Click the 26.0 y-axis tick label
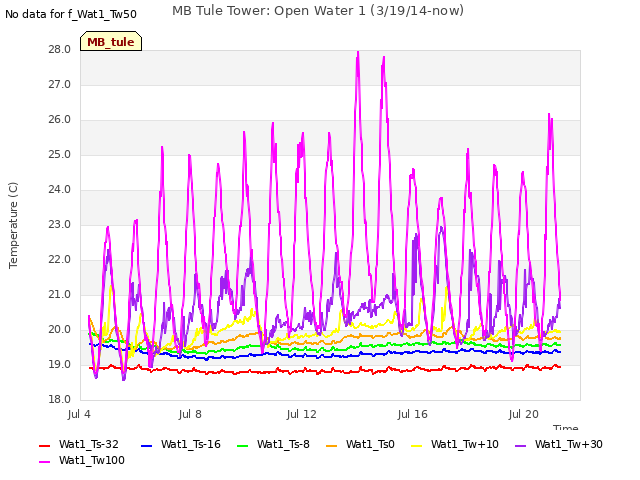Screen dimensions: 640x480 click(60, 120)
